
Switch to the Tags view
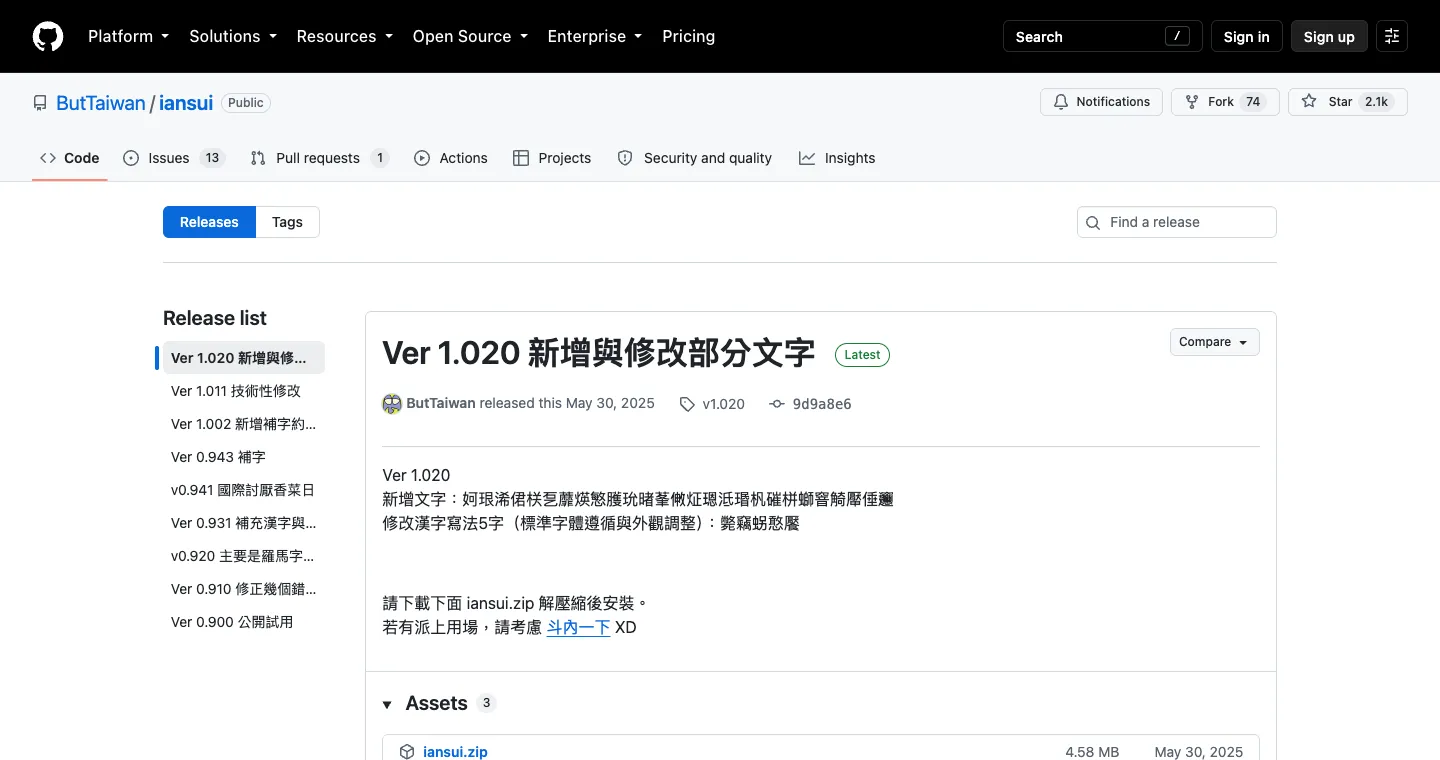coord(287,222)
